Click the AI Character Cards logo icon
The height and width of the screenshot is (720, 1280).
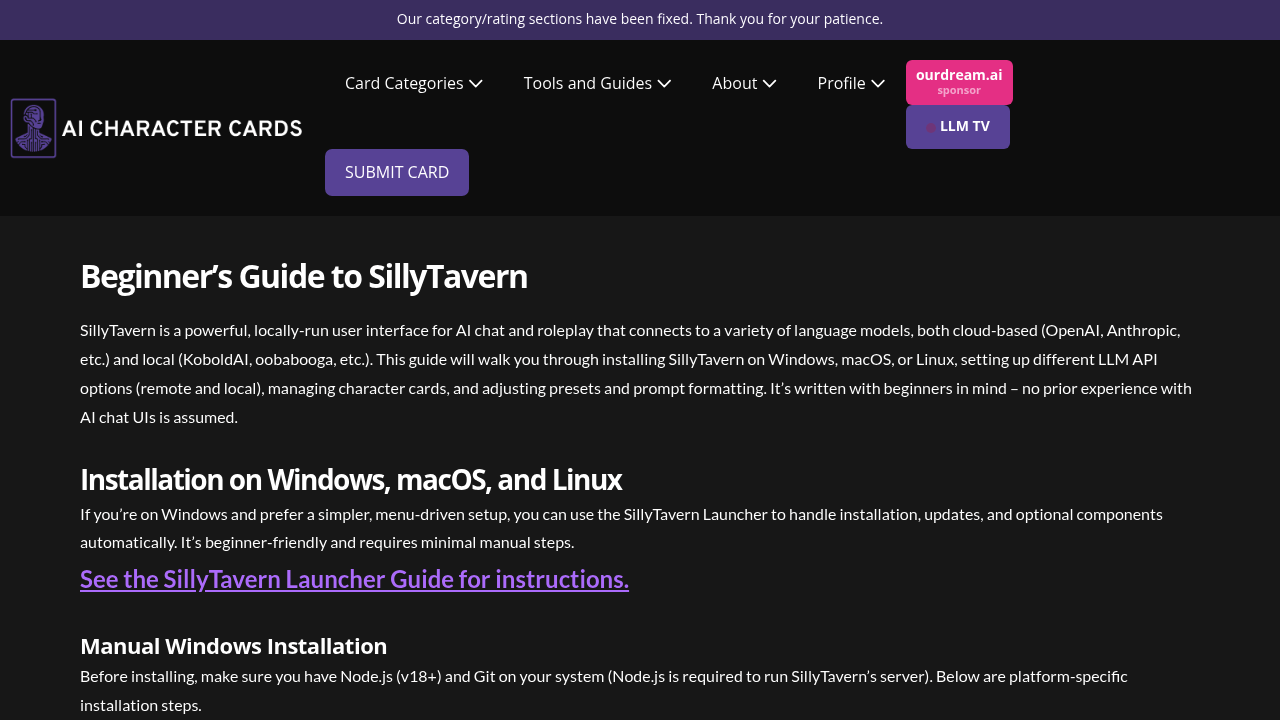tap(32, 127)
